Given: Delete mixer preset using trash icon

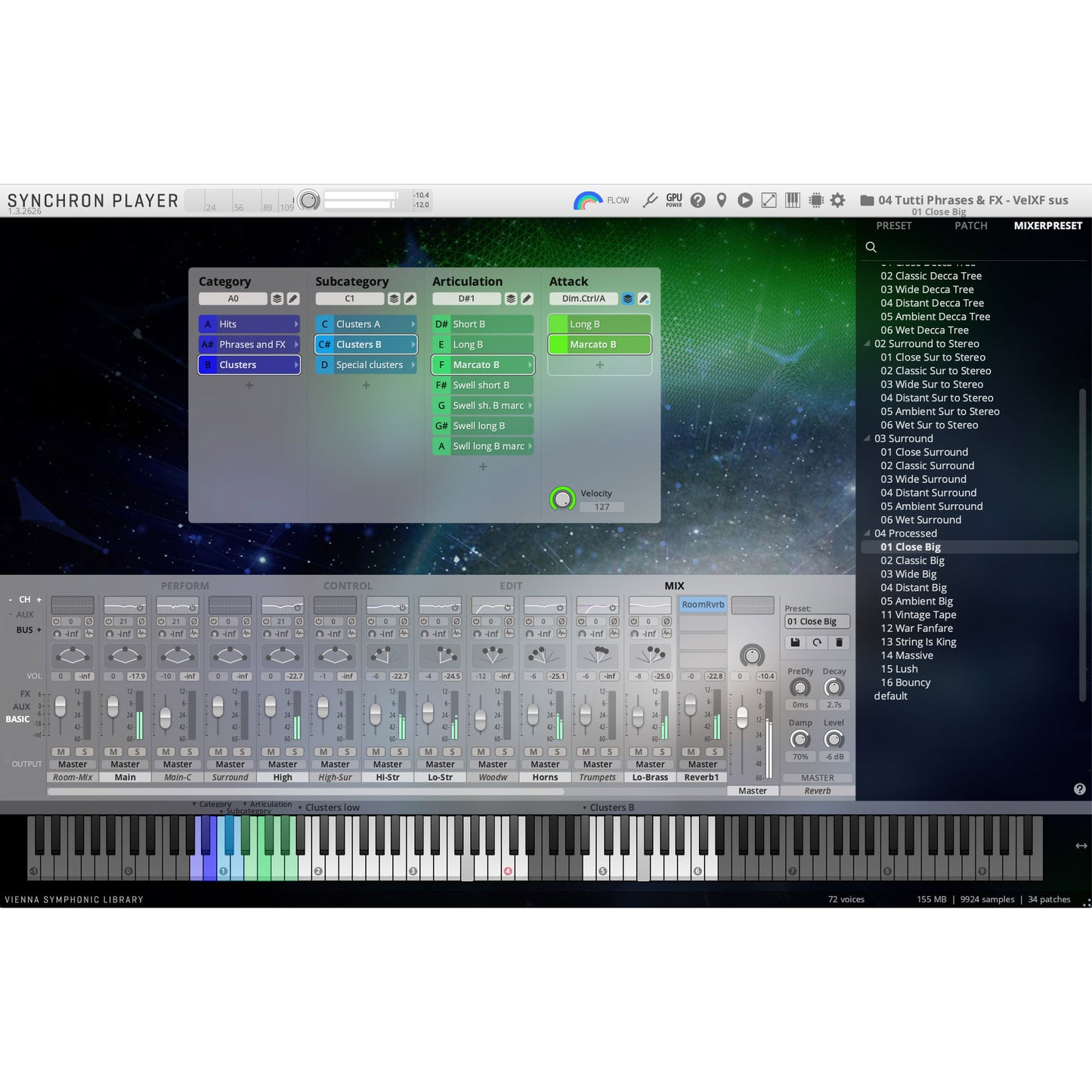Looking at the screenshot, I should [839, 642].
